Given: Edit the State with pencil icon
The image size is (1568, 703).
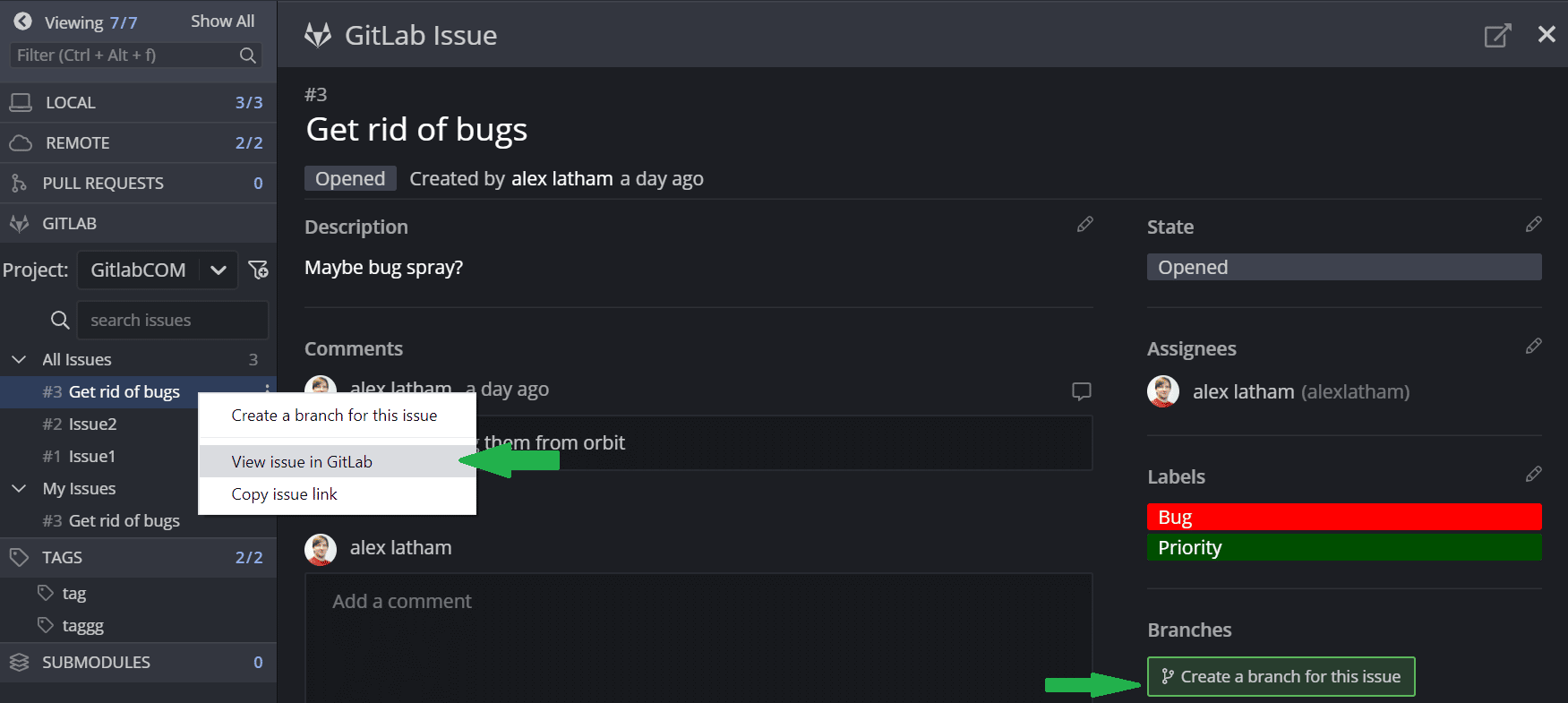Looking at the screenshot, I should [x=1533, y=225].
